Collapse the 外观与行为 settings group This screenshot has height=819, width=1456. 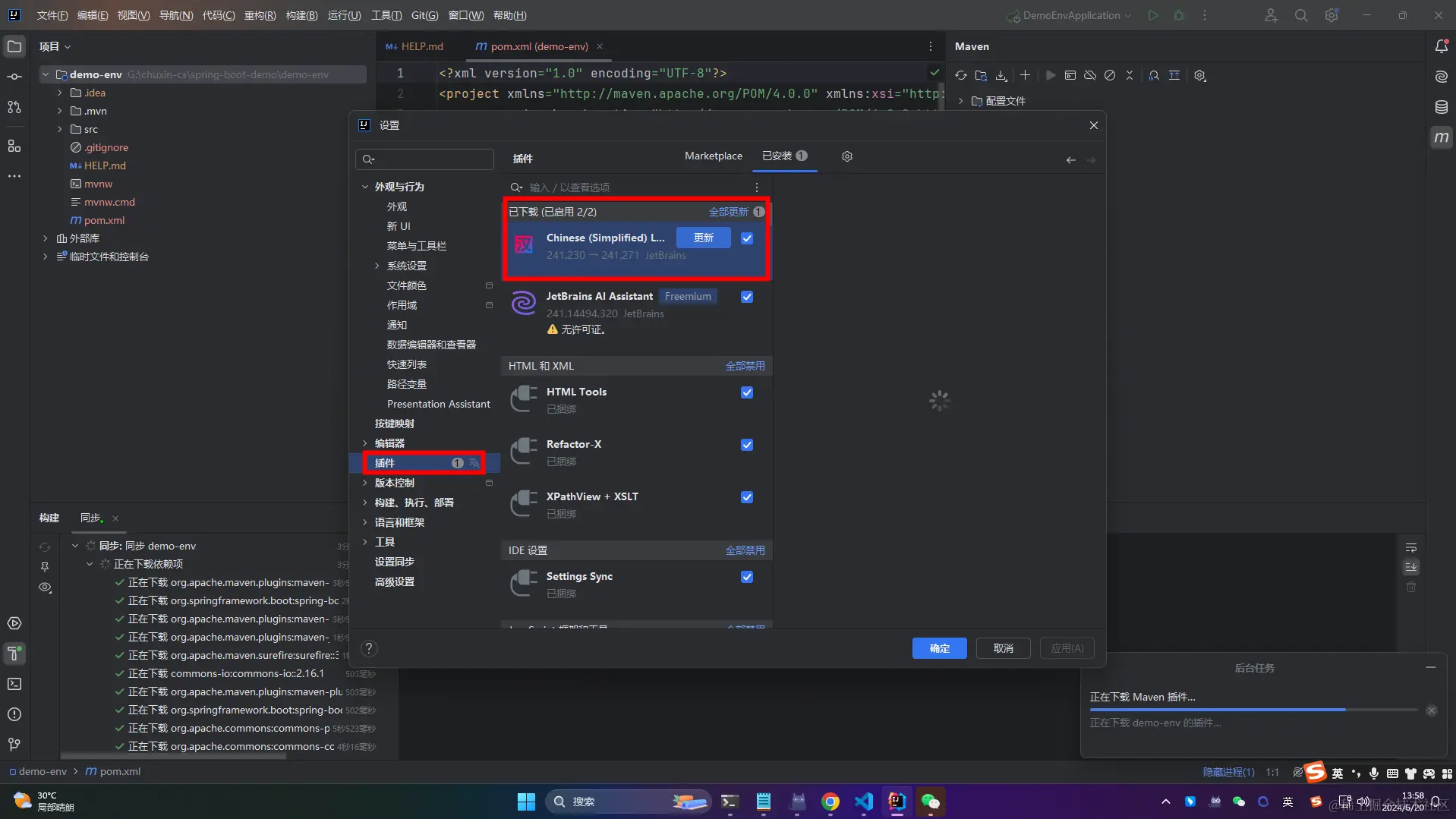click(x=365, y=187)
